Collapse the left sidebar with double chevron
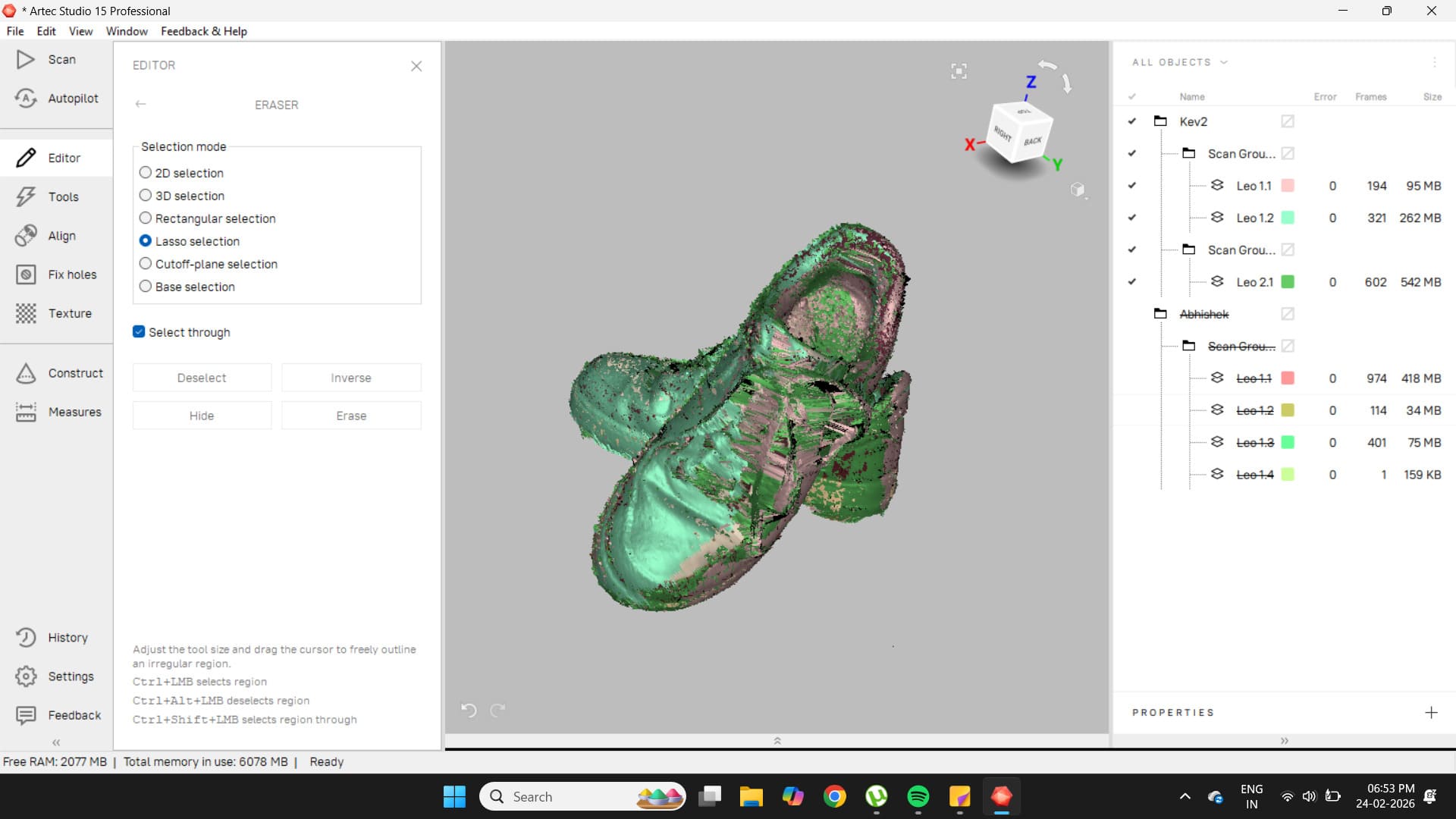1456x819 pixels. click(56, 742)
